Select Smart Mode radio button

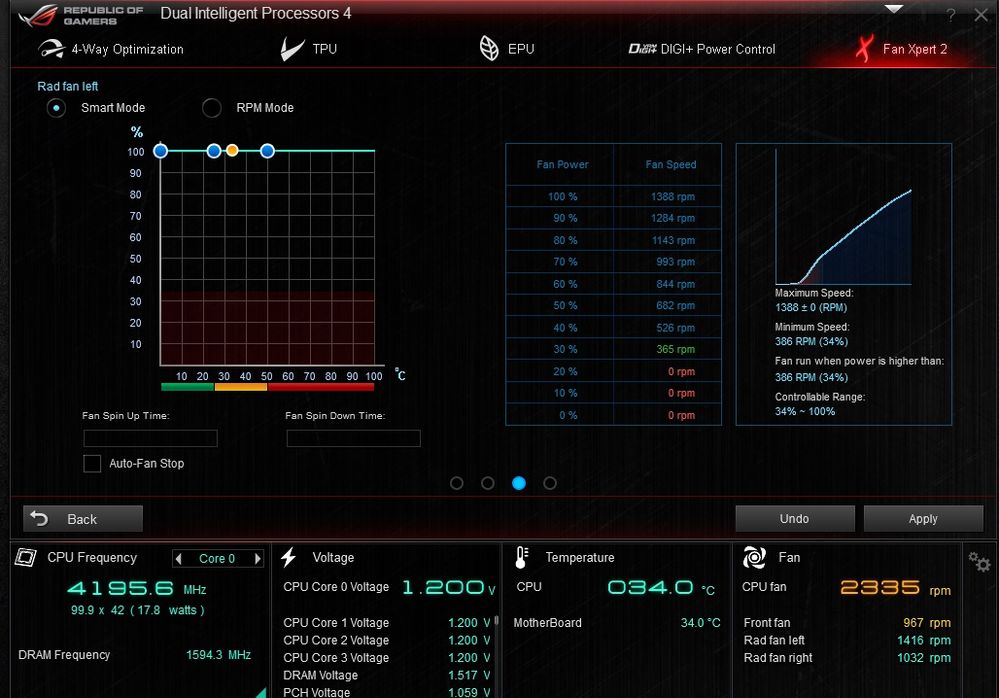click(56, 108)
